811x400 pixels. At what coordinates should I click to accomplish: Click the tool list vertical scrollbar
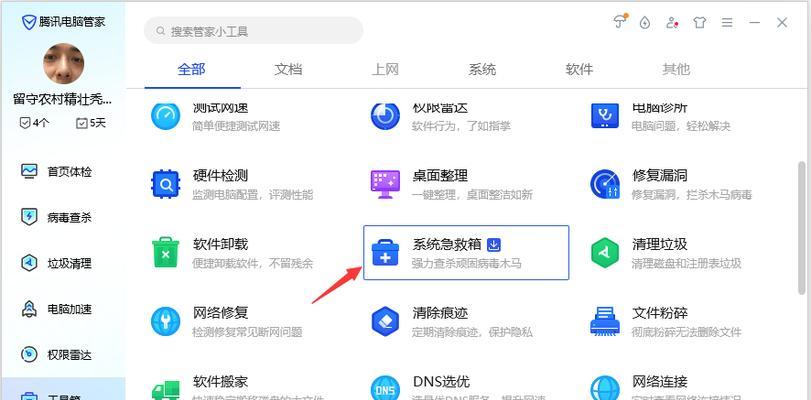802,228
